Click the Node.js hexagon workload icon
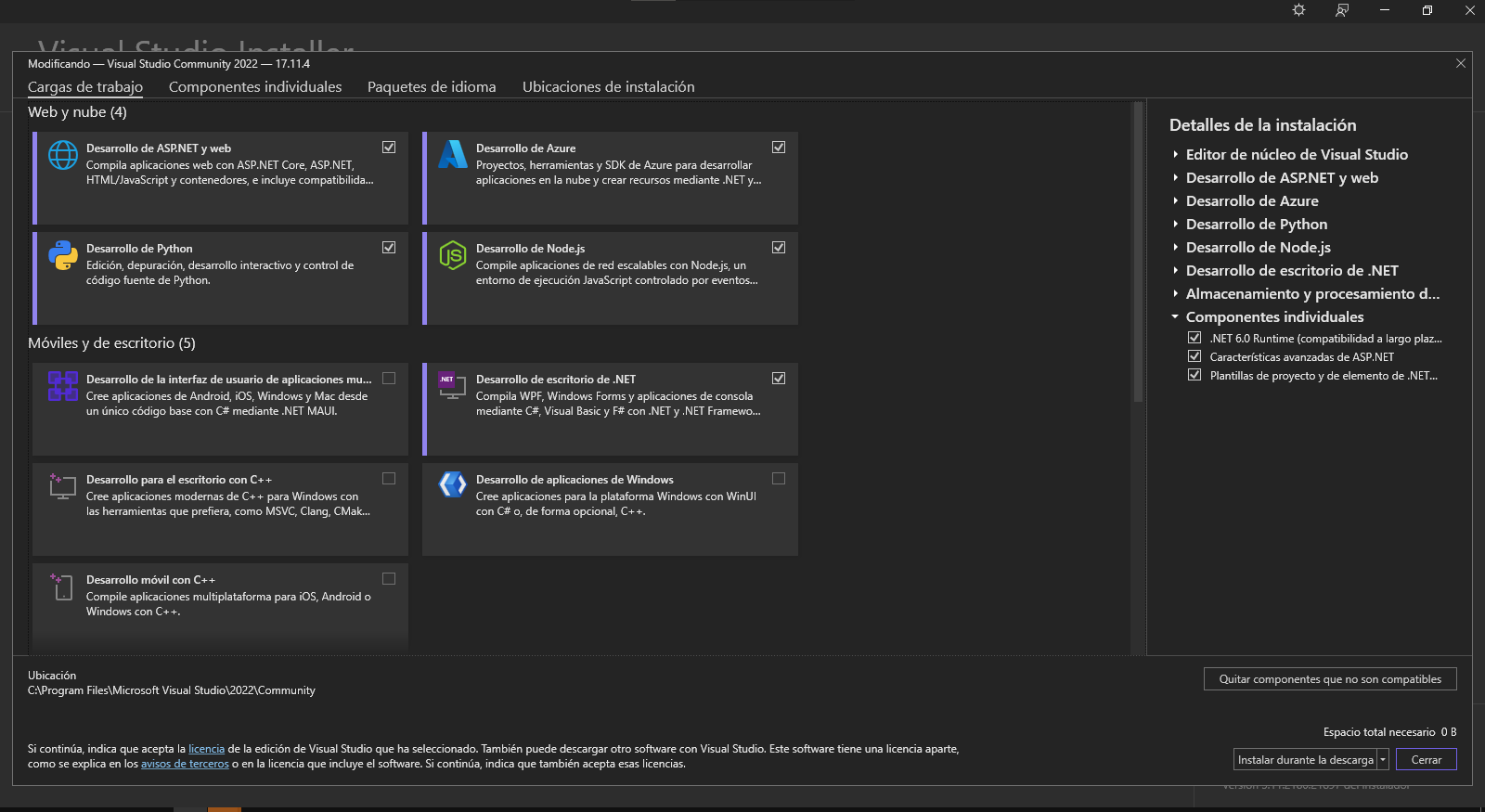This screenshot has width=1485, height=812. tap(453, 255)
